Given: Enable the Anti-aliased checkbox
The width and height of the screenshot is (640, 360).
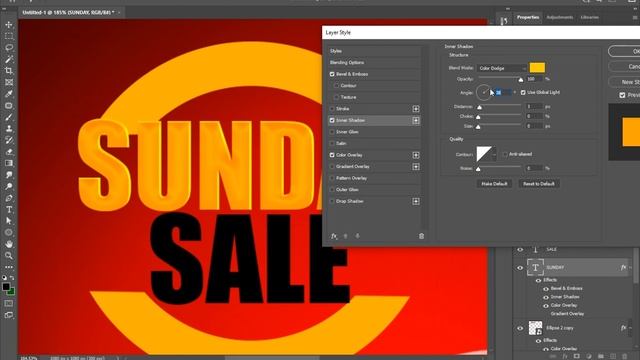Looking at the screenshot, I should pos(505,154).
